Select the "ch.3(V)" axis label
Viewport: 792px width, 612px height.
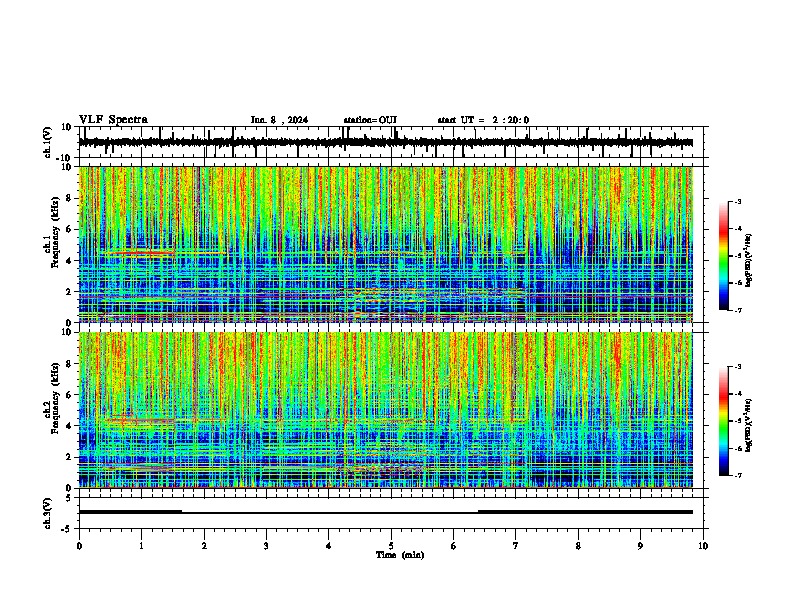click(48, 513)
